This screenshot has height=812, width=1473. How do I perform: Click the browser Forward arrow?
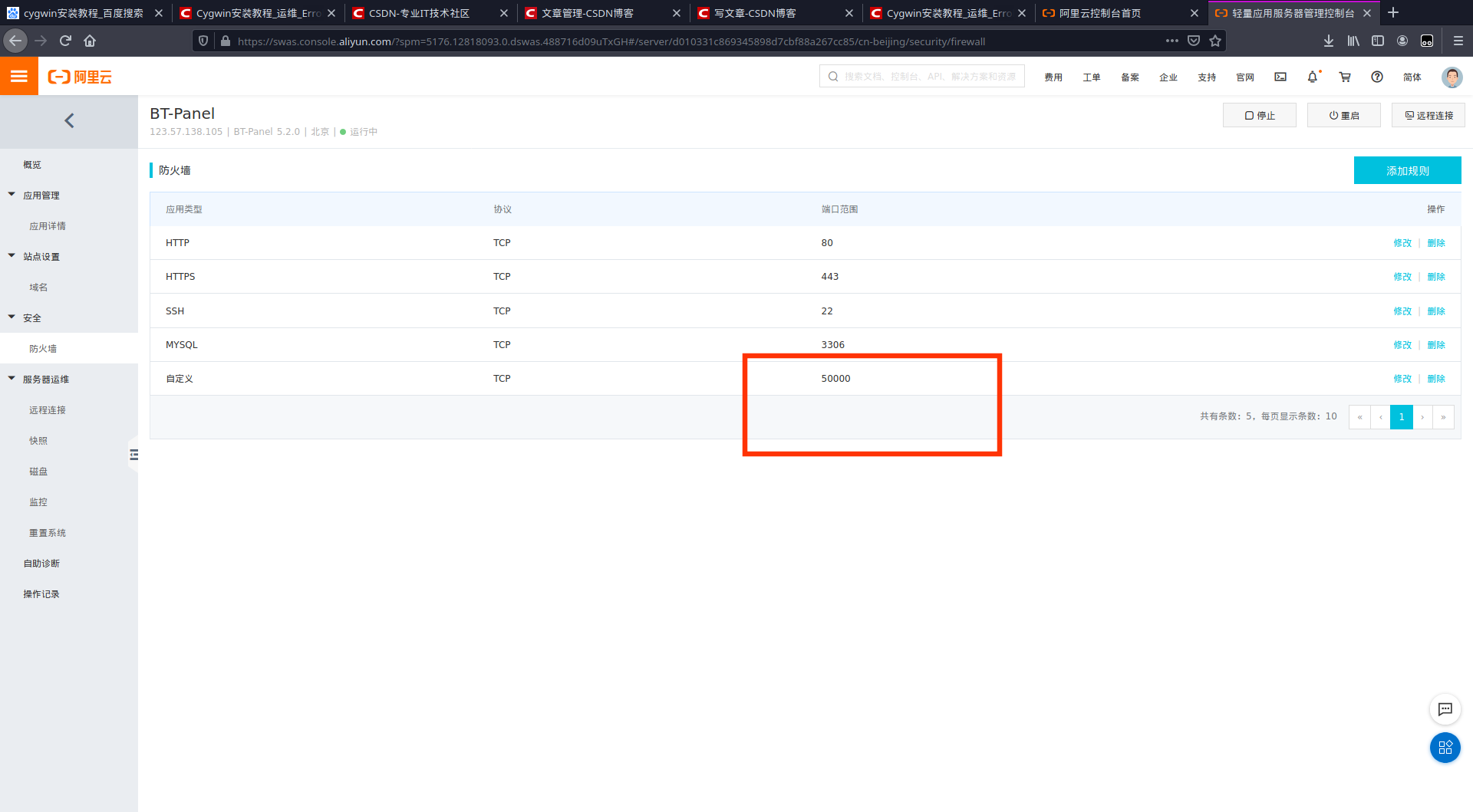coord(41,41)
